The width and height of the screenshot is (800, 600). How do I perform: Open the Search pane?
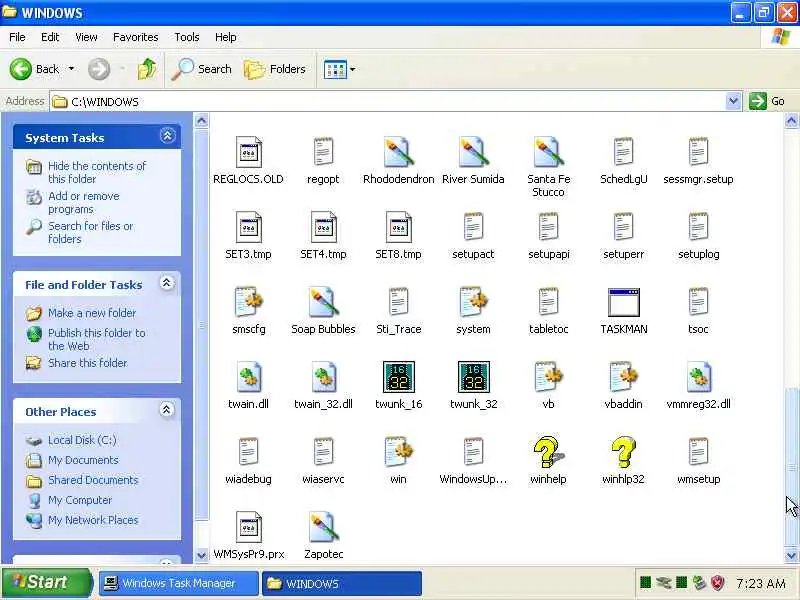[202, 69]
